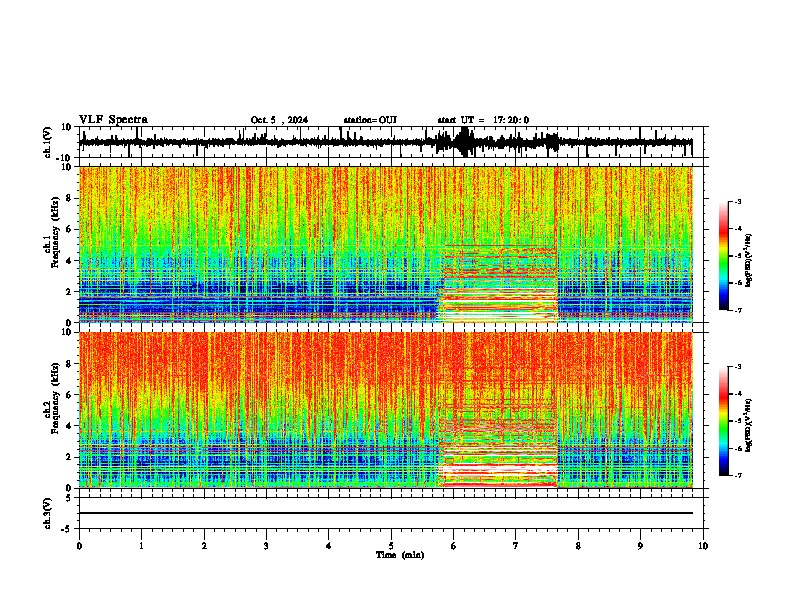
Task: Click the "2" kHz tick on ch.2 frequency axis
Action: pyautogui.click(x=69, y=457)
